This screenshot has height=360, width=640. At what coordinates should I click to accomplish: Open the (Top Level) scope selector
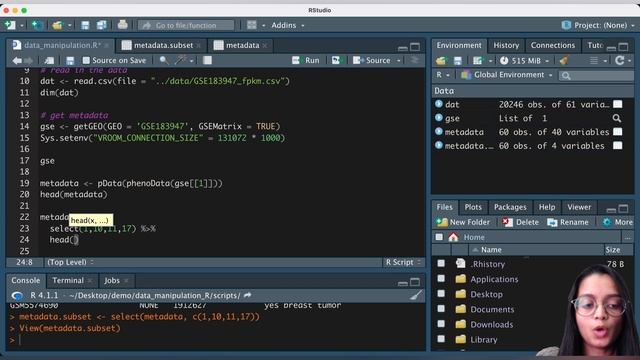pyautogui.click(x=70, y=262)
